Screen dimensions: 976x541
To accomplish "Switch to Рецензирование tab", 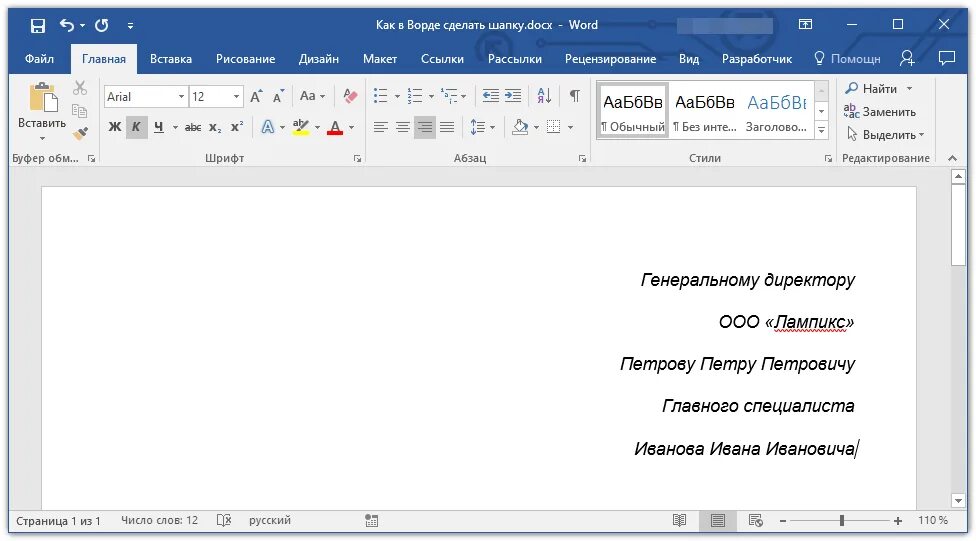I will click(x=610, y=59).
